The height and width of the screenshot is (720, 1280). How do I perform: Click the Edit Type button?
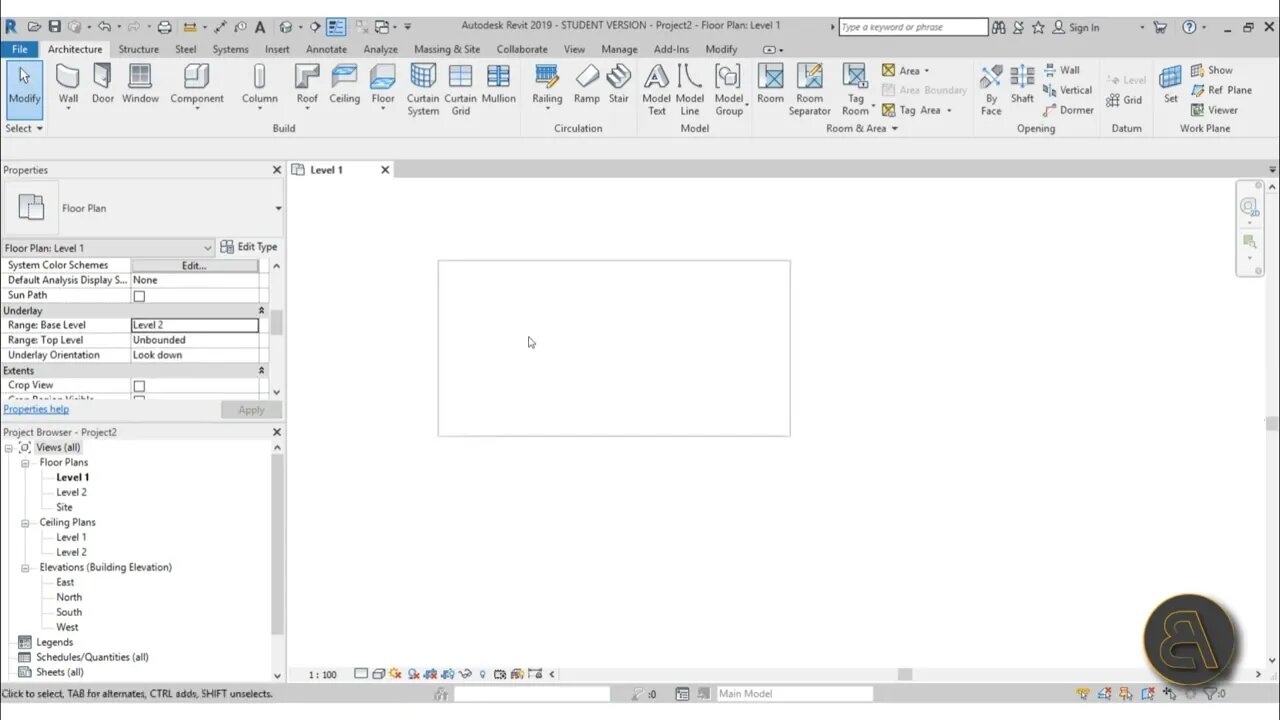[x=249, y=247]
